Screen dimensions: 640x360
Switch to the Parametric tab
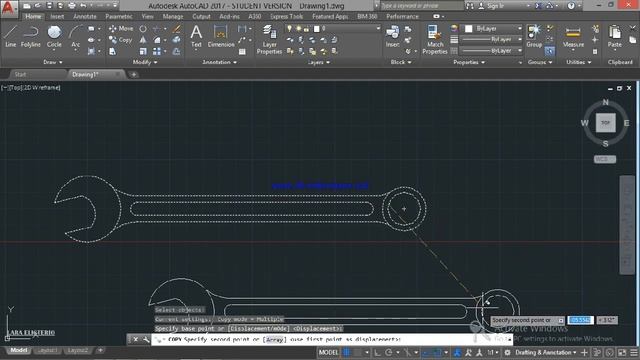point(119,16)
